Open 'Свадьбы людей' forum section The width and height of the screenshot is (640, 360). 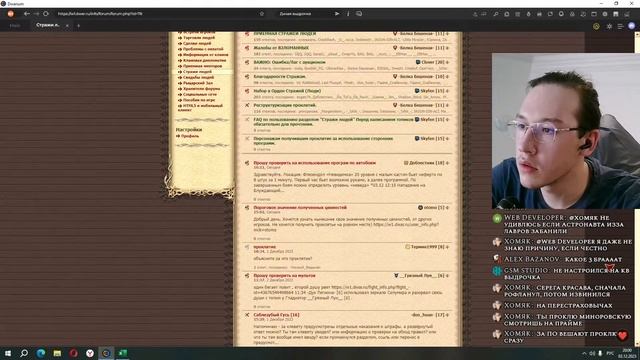point(198,78)
